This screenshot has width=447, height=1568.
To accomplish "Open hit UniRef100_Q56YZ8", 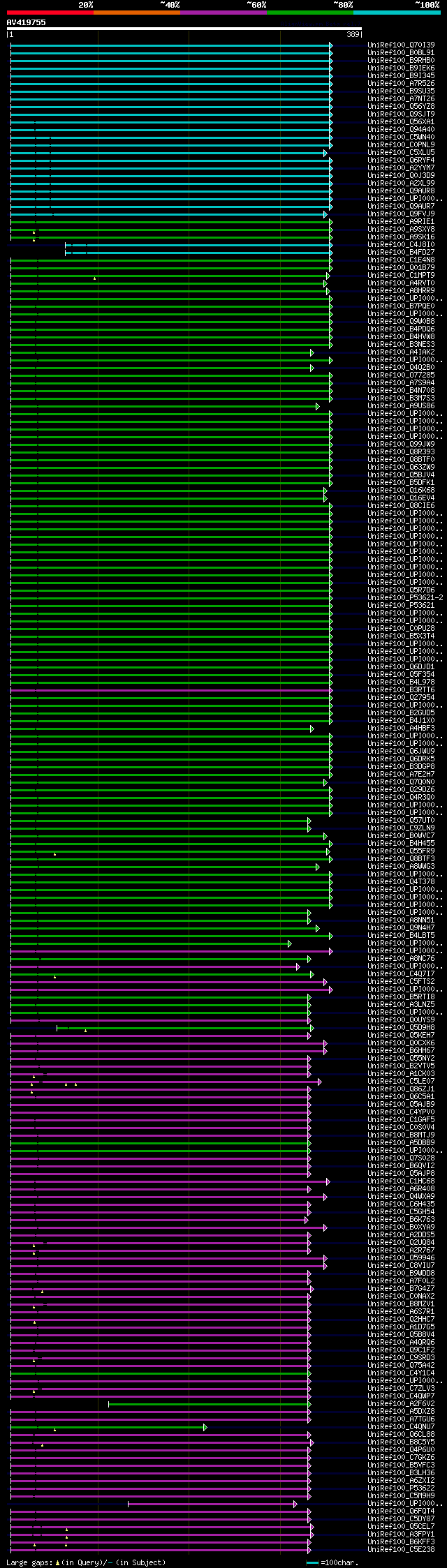I will pyautogui.click(x=401, y=106).
